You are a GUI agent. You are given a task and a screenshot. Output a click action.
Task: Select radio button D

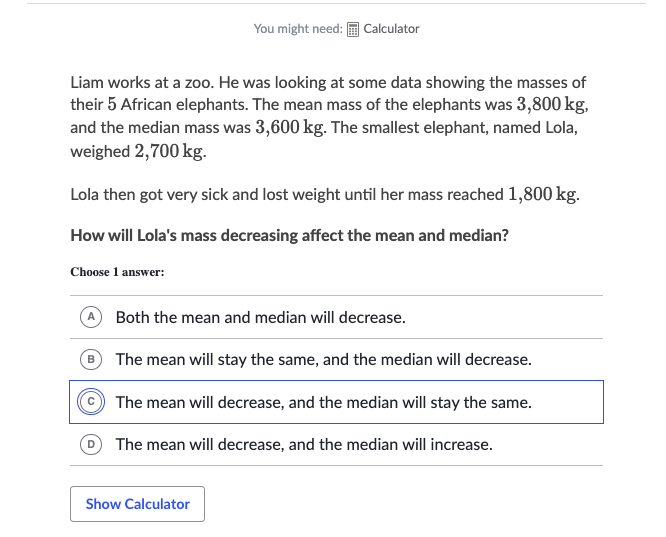tap(91, 444)
